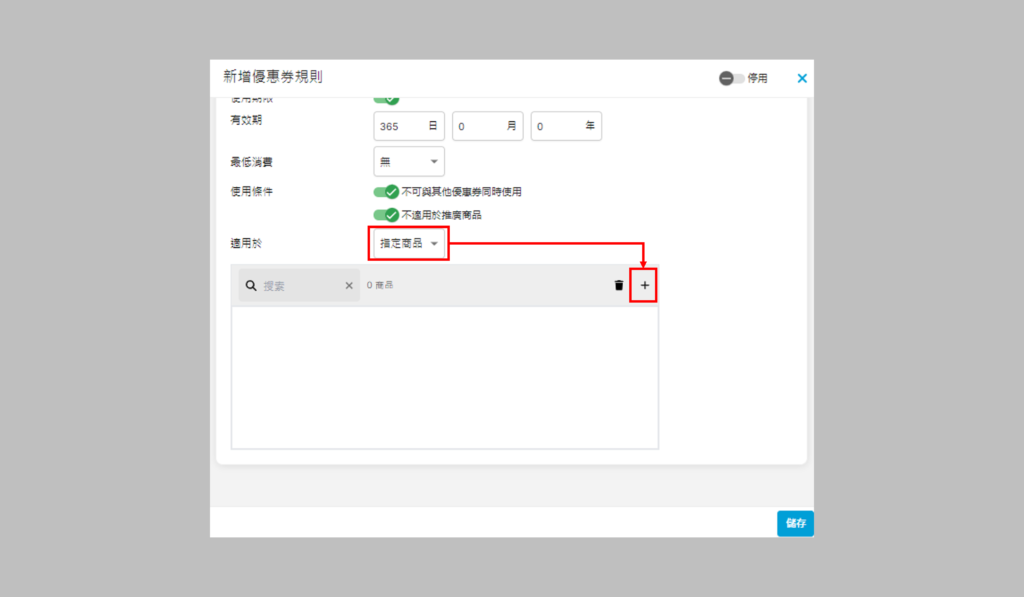Click the 新增優惠券規則 dialog title

[x=273, y=77]
